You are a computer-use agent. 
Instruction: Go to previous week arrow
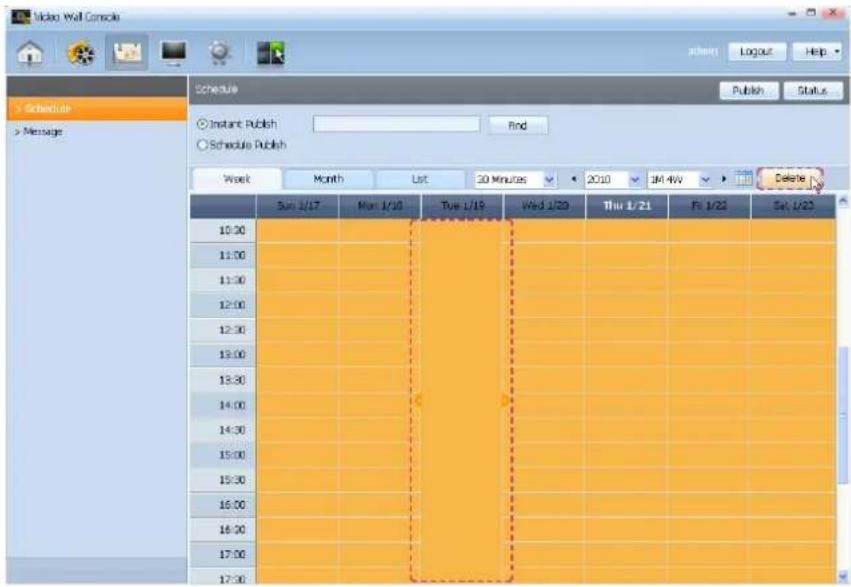(x=574, y=179)
